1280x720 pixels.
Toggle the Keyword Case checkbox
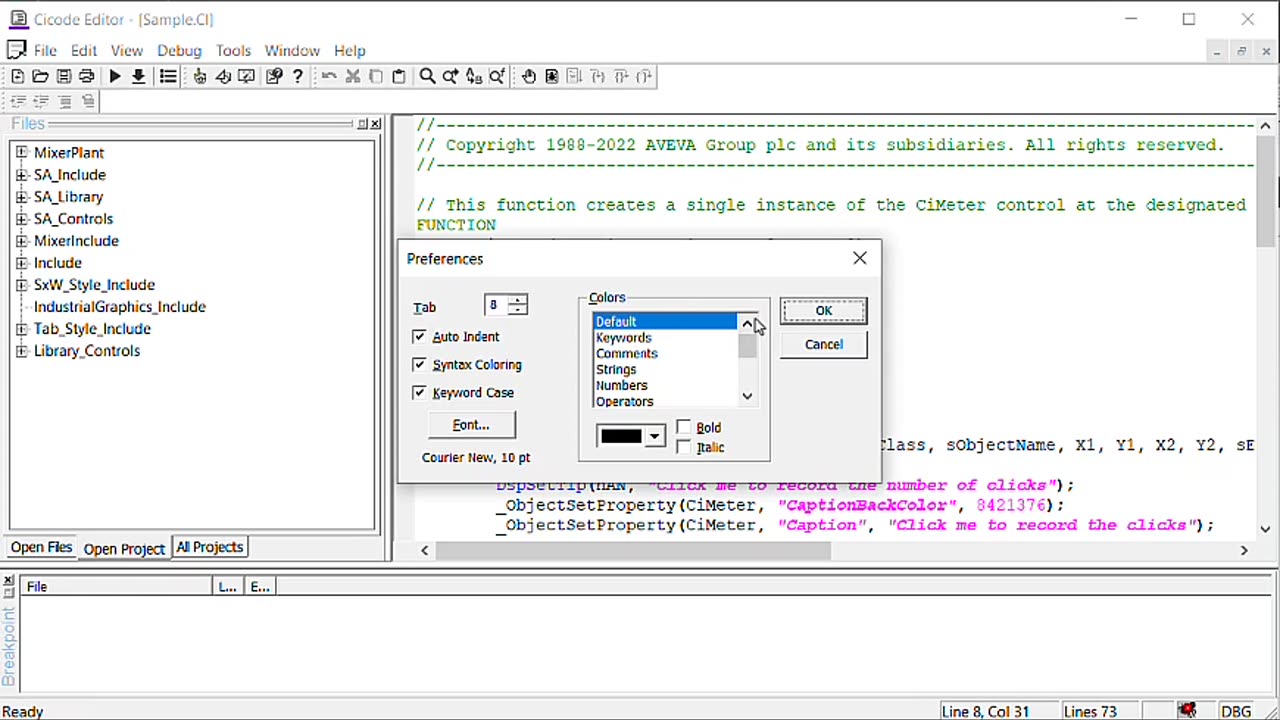tap(419, 393)
